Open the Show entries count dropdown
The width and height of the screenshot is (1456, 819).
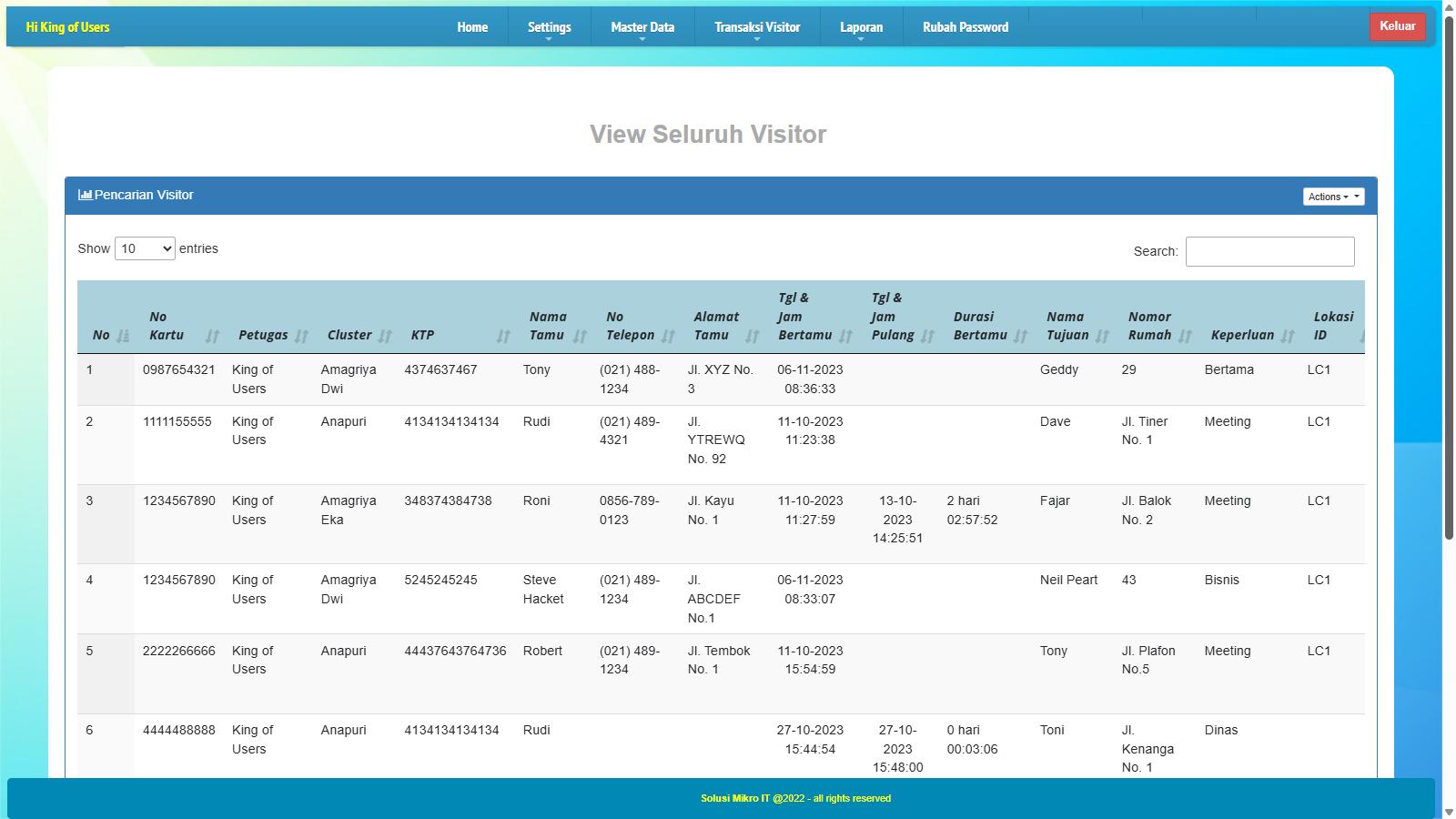(x=145, y=248)
